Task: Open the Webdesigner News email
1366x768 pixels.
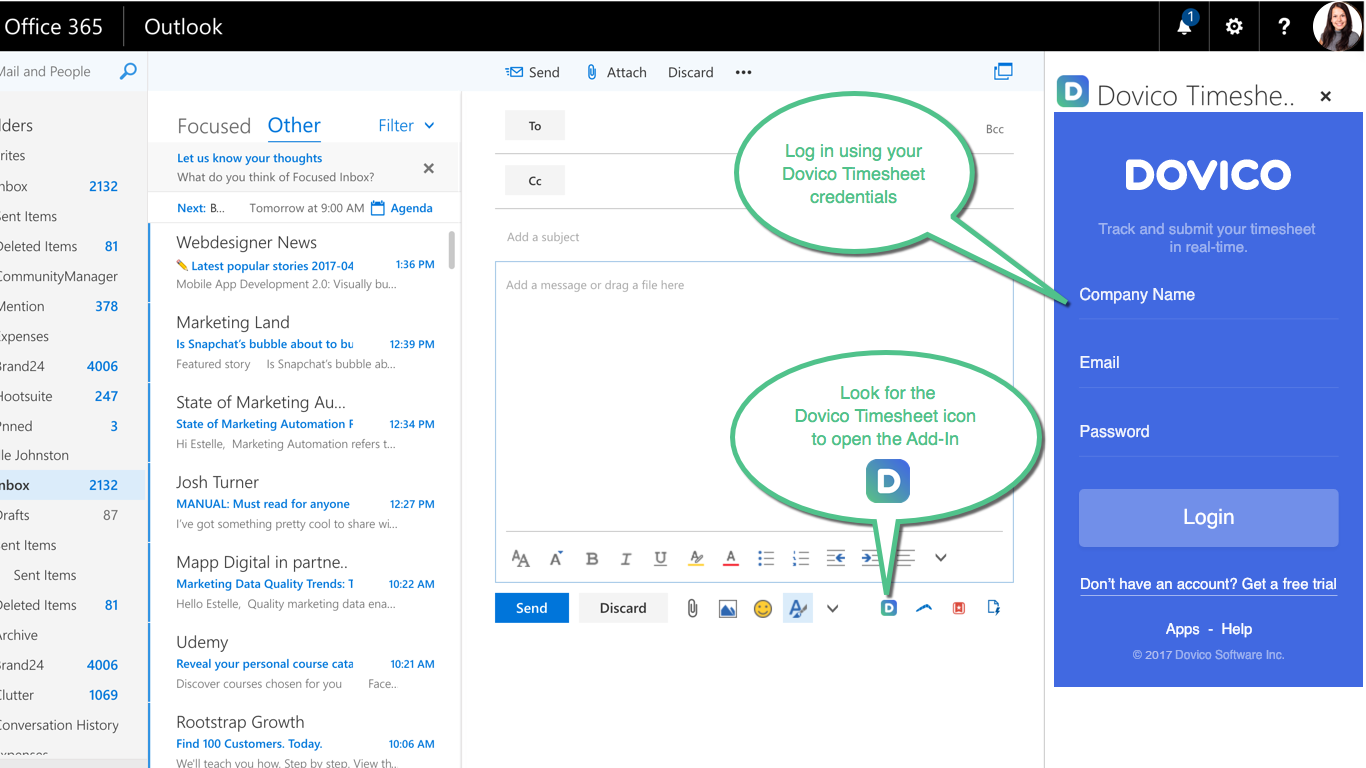Action: coord(304,262)
